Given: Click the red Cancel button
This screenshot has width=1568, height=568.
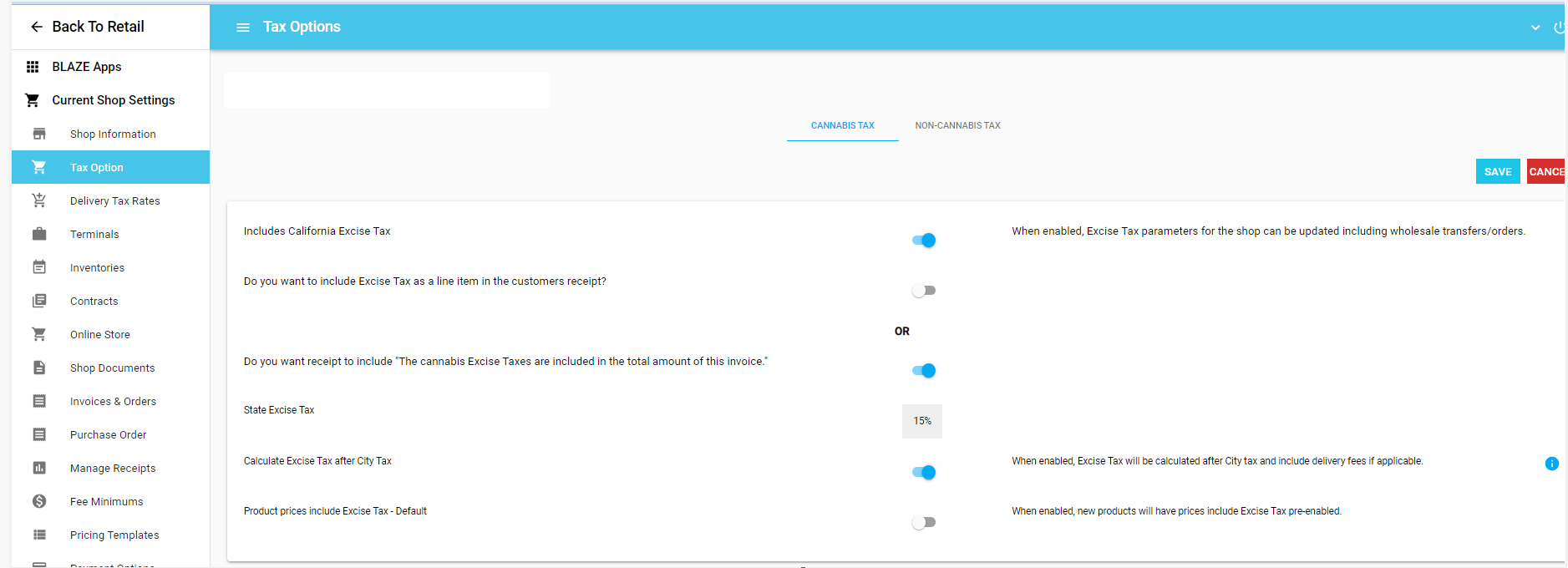Looking at the screenshot, I should coord(1546,171).
